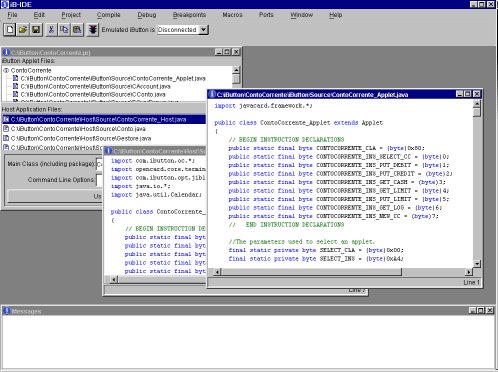
Task: Click the CONTOCORRENTE_INS_PUT_DEBIT code line
Action: (339, 165)
